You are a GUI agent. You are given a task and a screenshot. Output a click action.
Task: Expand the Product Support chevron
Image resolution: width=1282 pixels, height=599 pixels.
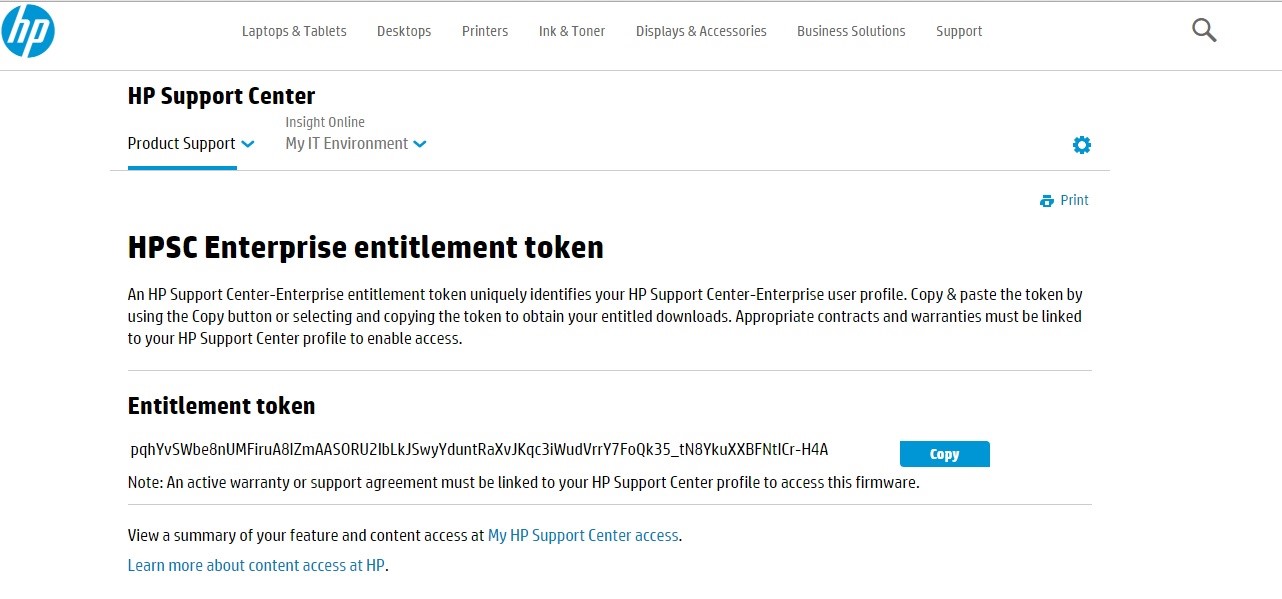coord(247,144)
